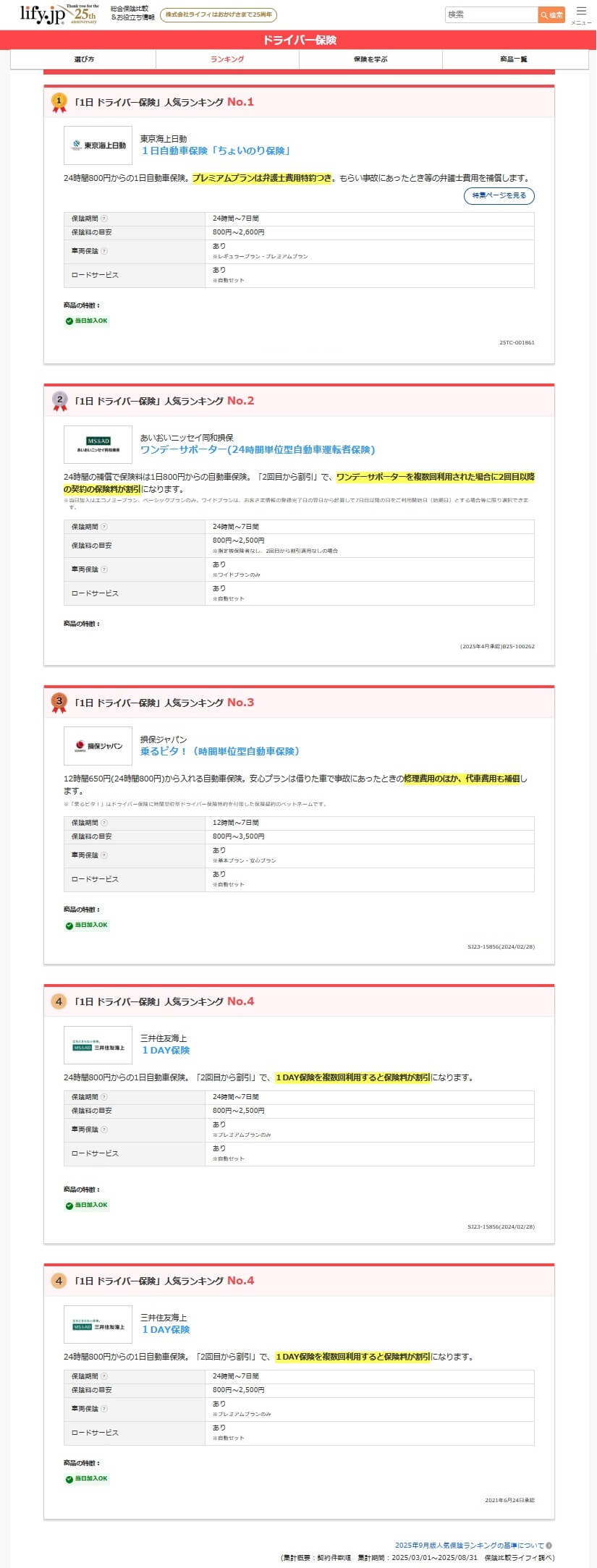Viewport: 597px width, 1568px height.
Task: Open the ワンデーサポーター product link
Action: [x=258, y=450]
